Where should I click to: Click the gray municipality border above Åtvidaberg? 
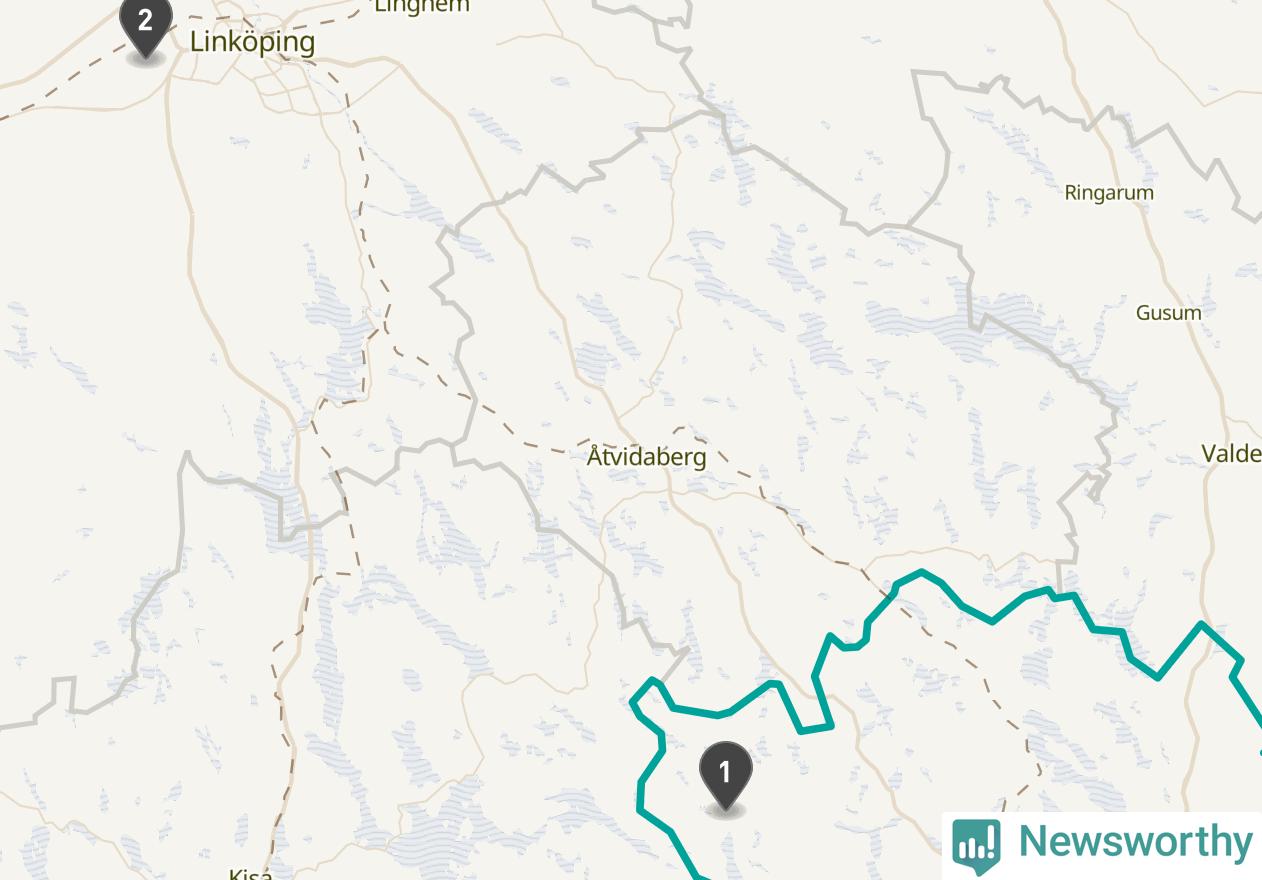pyautogui.click(x=640, y=129)
